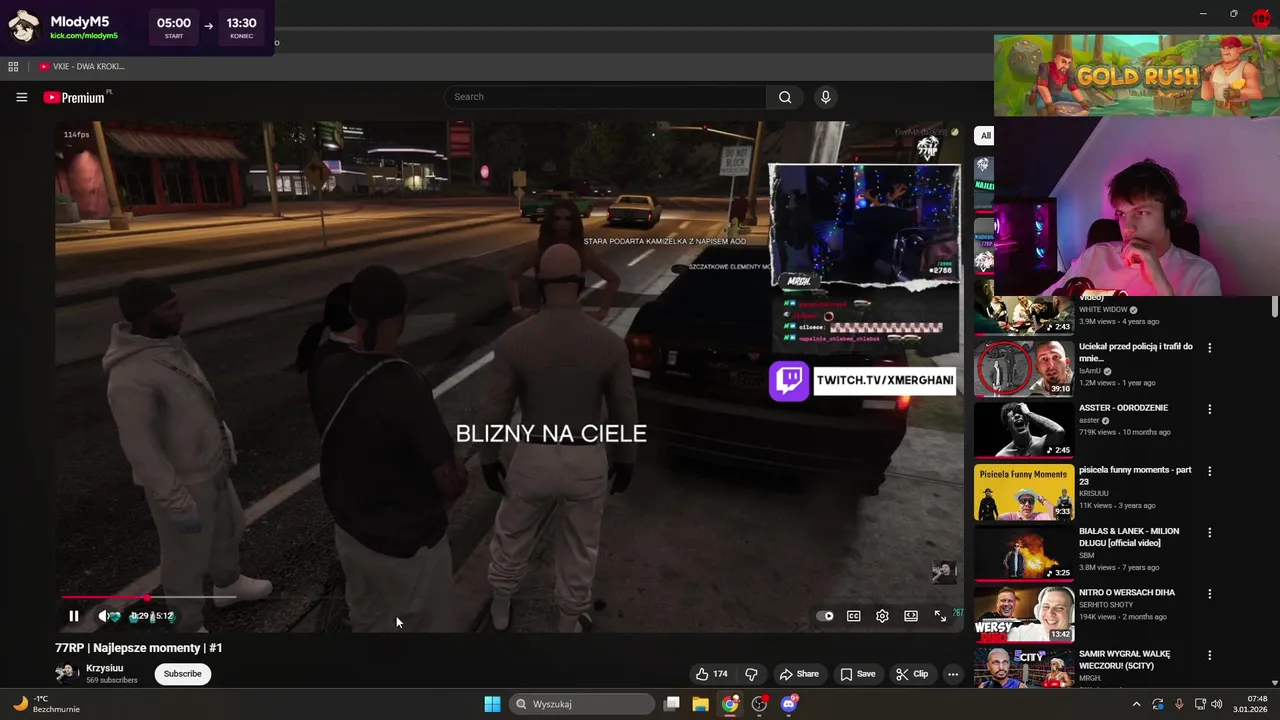Open options for NITRO O WERSACH DIHA
This screenshot has height=720, width=1280.
(1210, 594)
